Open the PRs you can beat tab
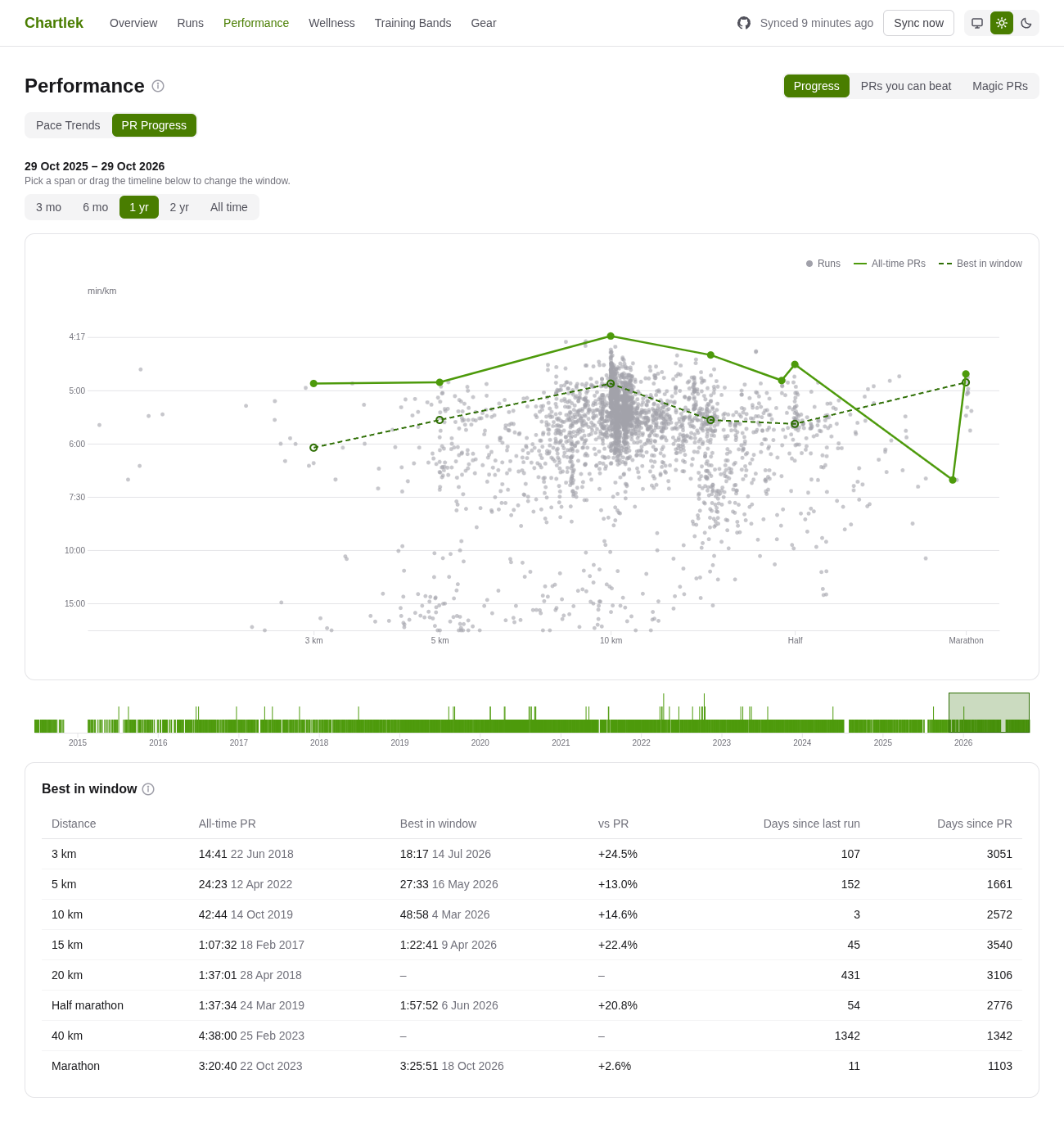The image size is (1064, 1124). point(906,86)
